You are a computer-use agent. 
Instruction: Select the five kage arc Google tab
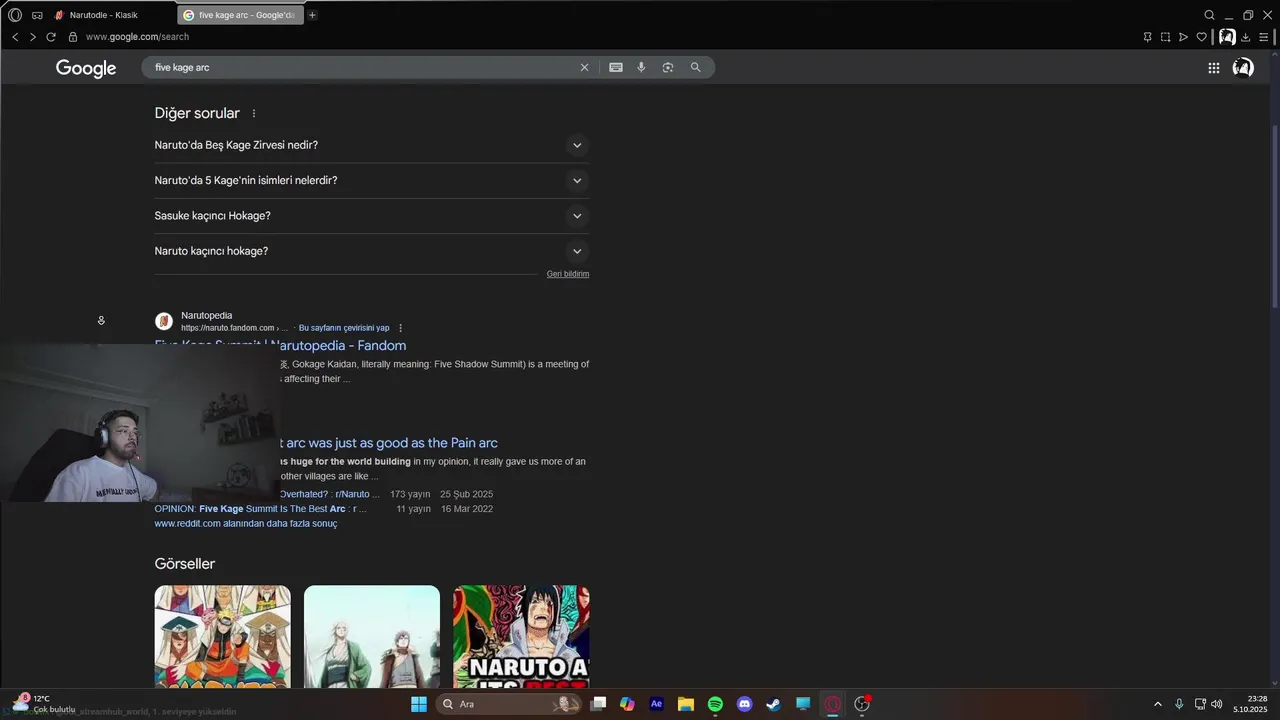click(240, 15)
